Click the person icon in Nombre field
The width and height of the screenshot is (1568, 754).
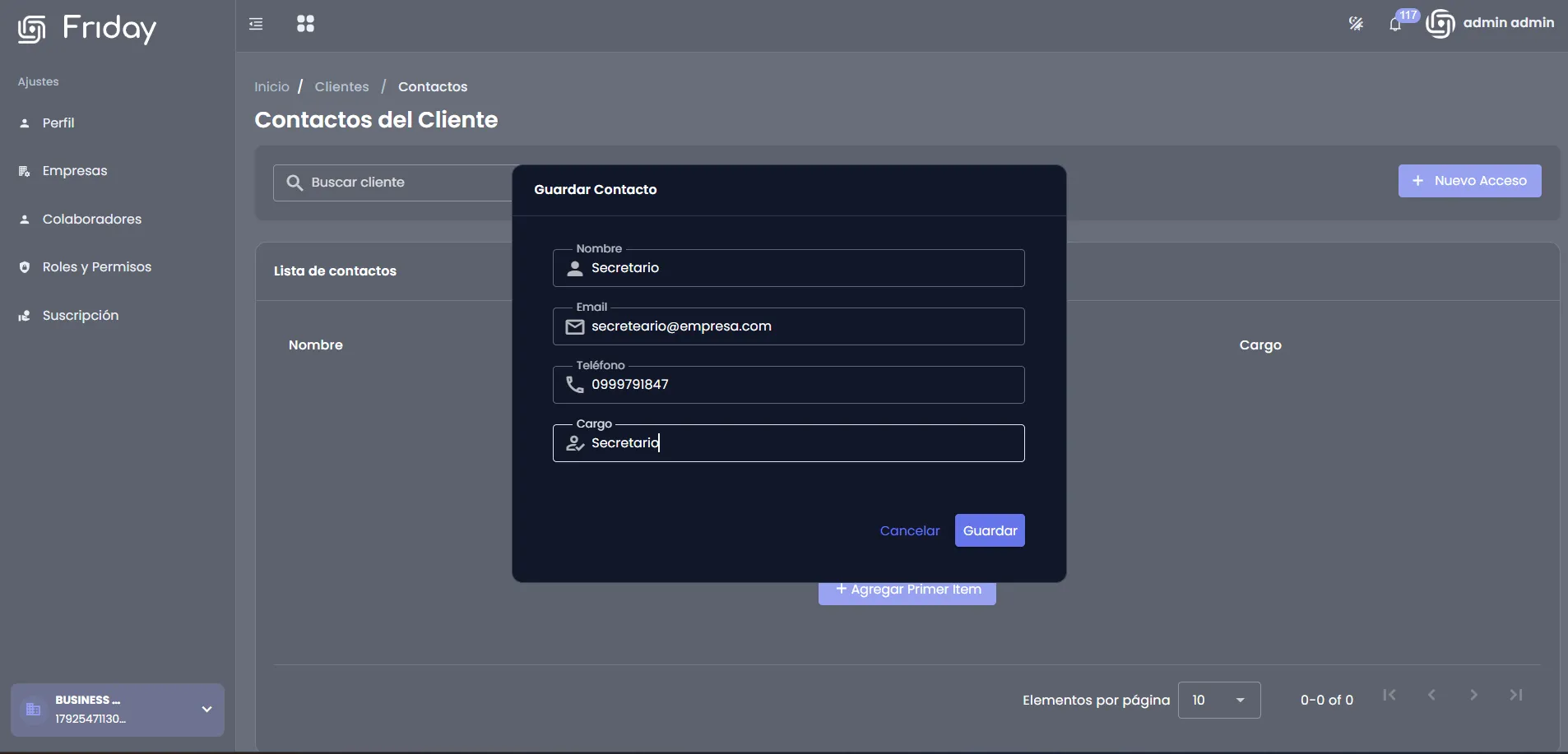(575, 268)
